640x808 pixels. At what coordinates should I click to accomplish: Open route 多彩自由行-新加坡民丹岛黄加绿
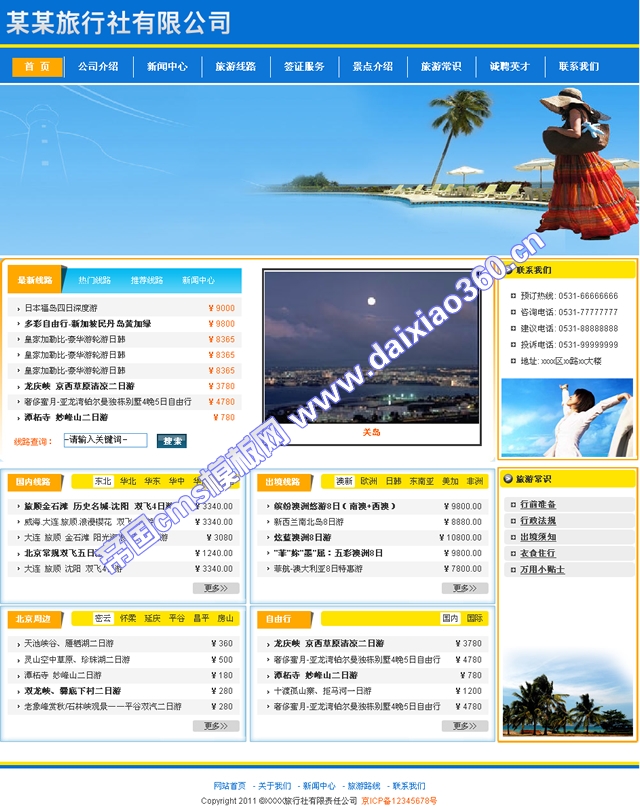click(88, 324)
